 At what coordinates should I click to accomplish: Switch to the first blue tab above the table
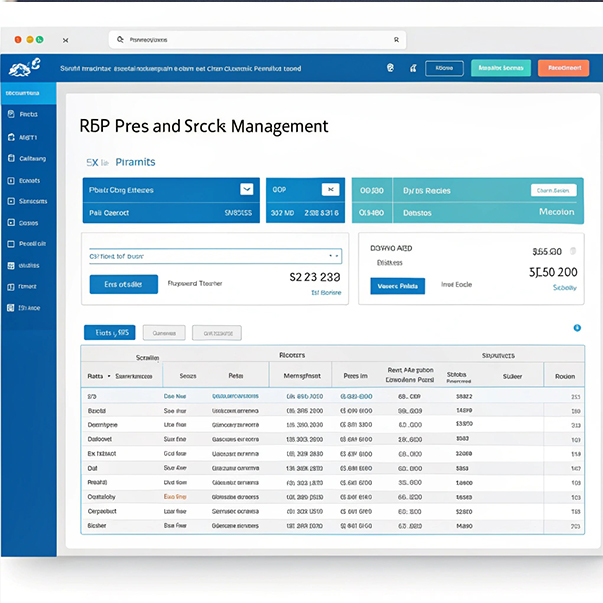point(110,333)
